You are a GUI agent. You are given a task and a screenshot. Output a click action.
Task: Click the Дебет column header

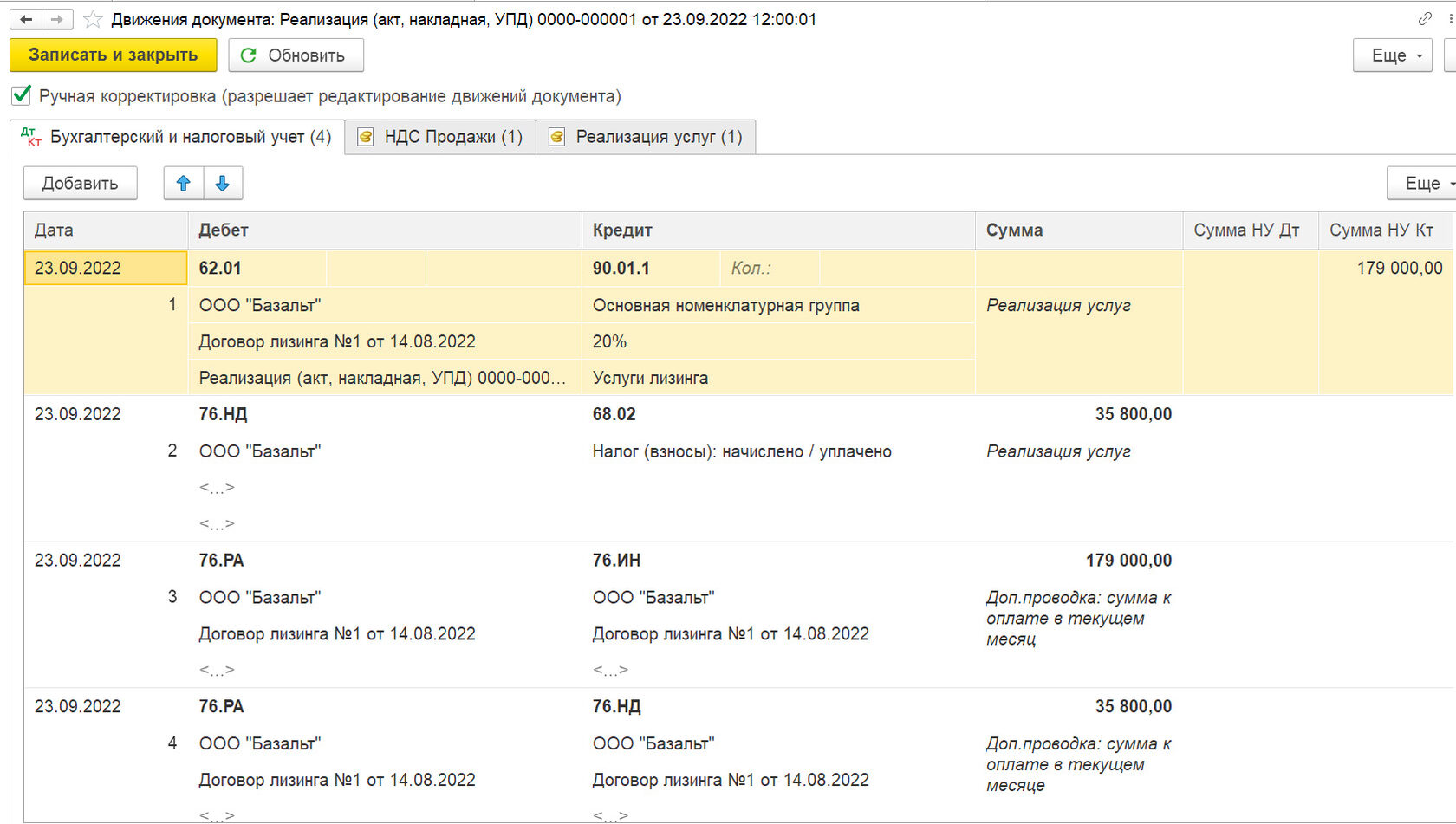385,230
